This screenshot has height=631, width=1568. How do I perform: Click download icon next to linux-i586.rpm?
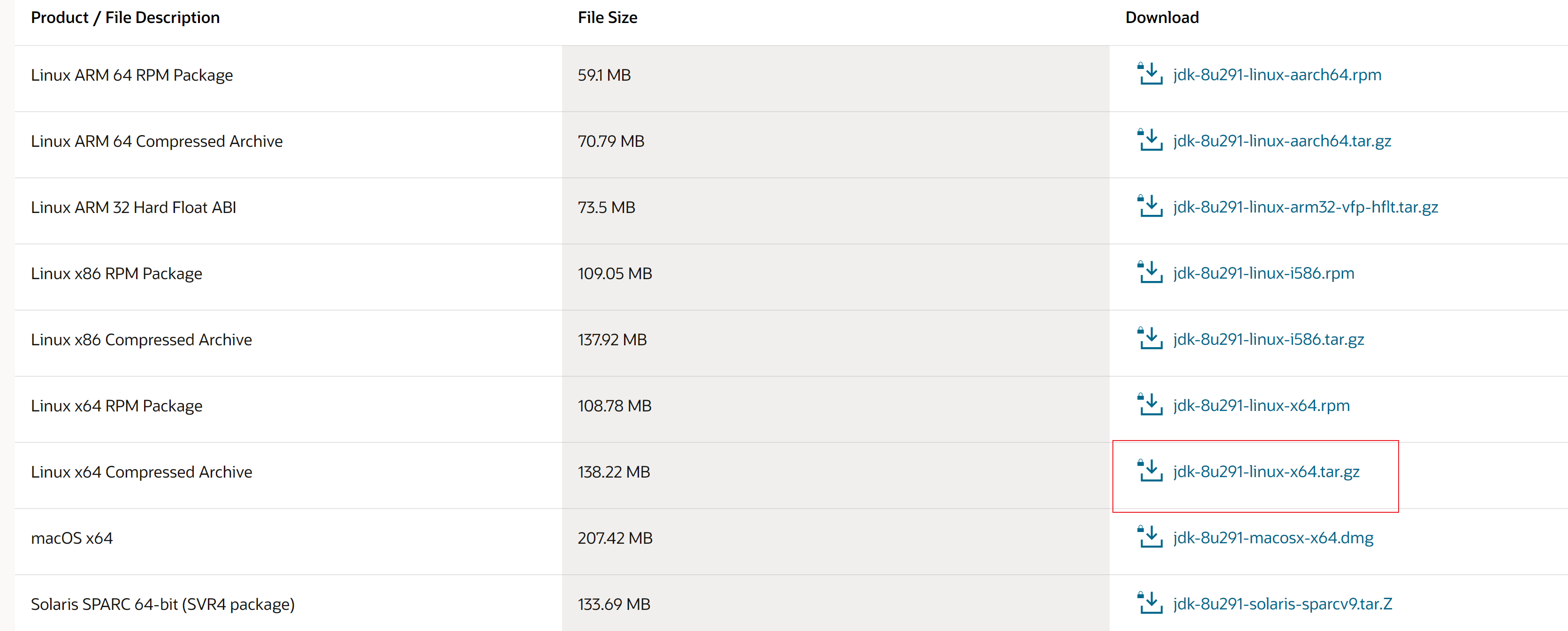pyautogui.click(x=1150, y=273)
